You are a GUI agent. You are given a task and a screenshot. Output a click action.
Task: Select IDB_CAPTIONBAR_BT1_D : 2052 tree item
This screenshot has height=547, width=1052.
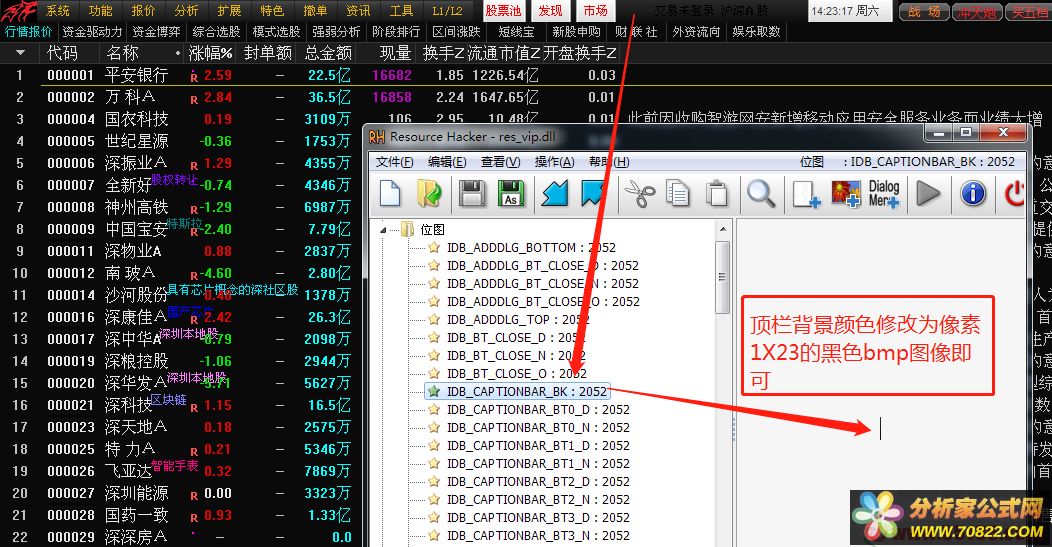(538, 446)
